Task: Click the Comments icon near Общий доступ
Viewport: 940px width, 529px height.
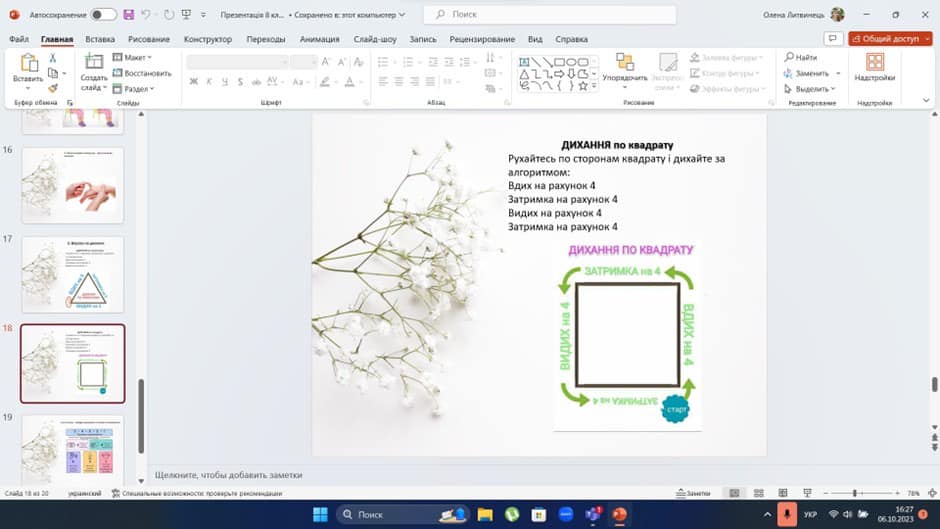Action: coord(832,39)
